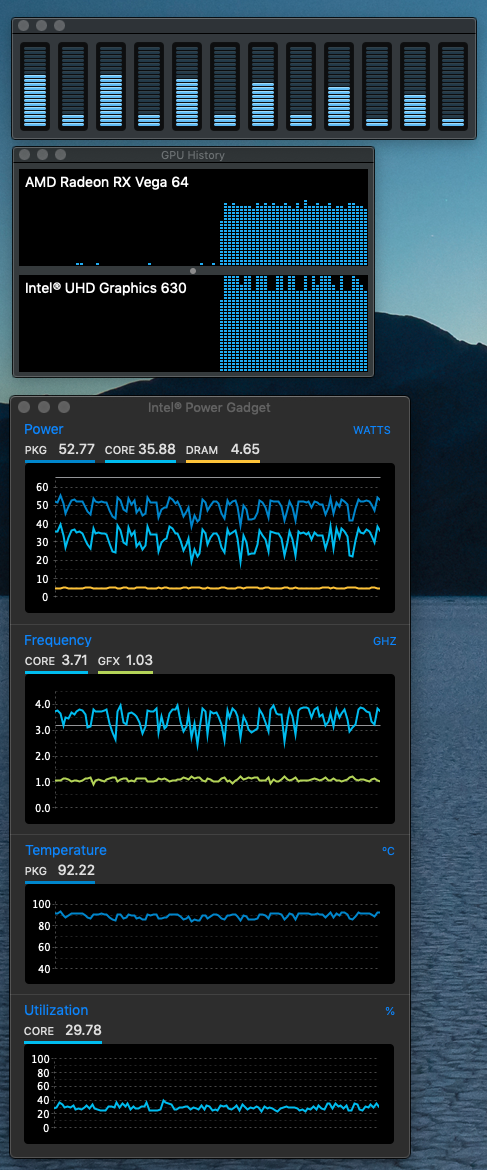Minimize the Intel Power Gadget window
The image size is (487, 1170).
click(44, 407)
